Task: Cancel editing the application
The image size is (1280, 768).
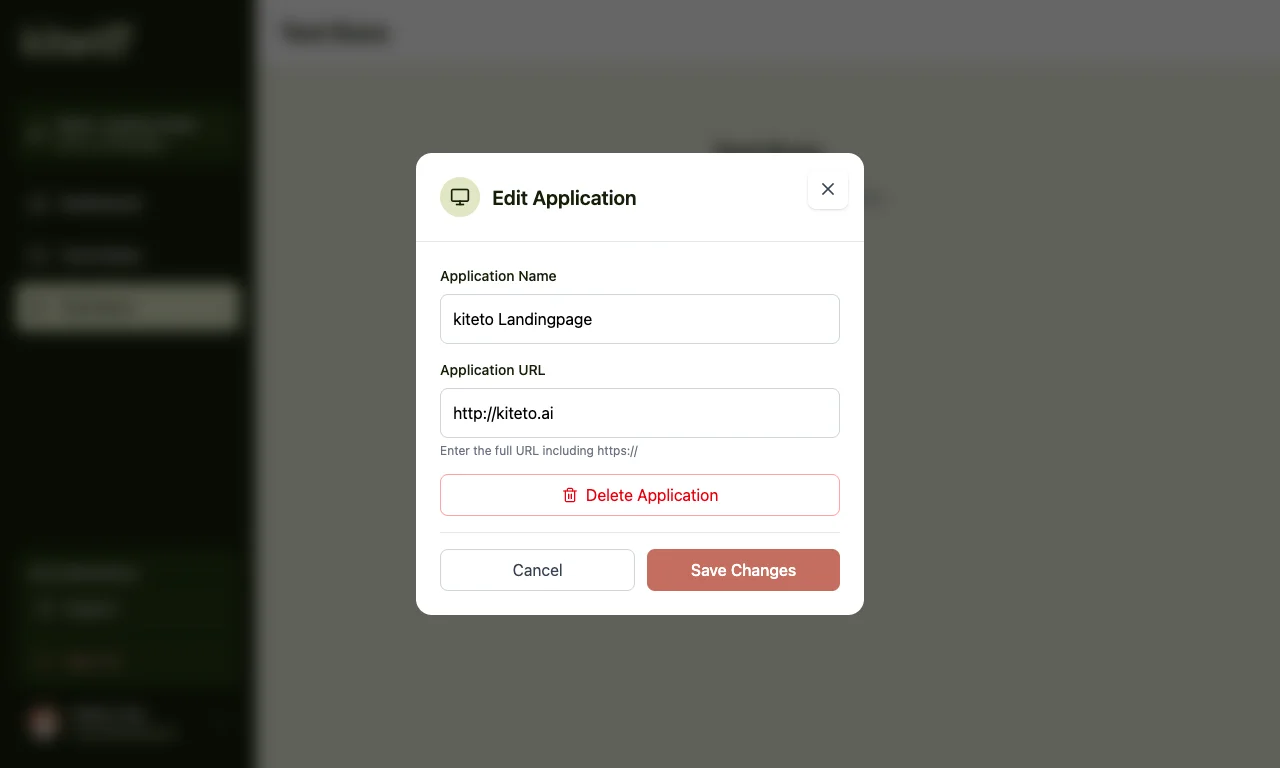Action: click(537, 570)
